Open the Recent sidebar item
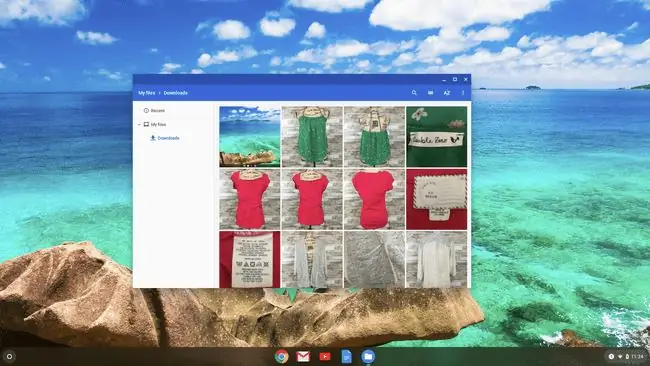The image size is (650, 366). pos(154,111)
